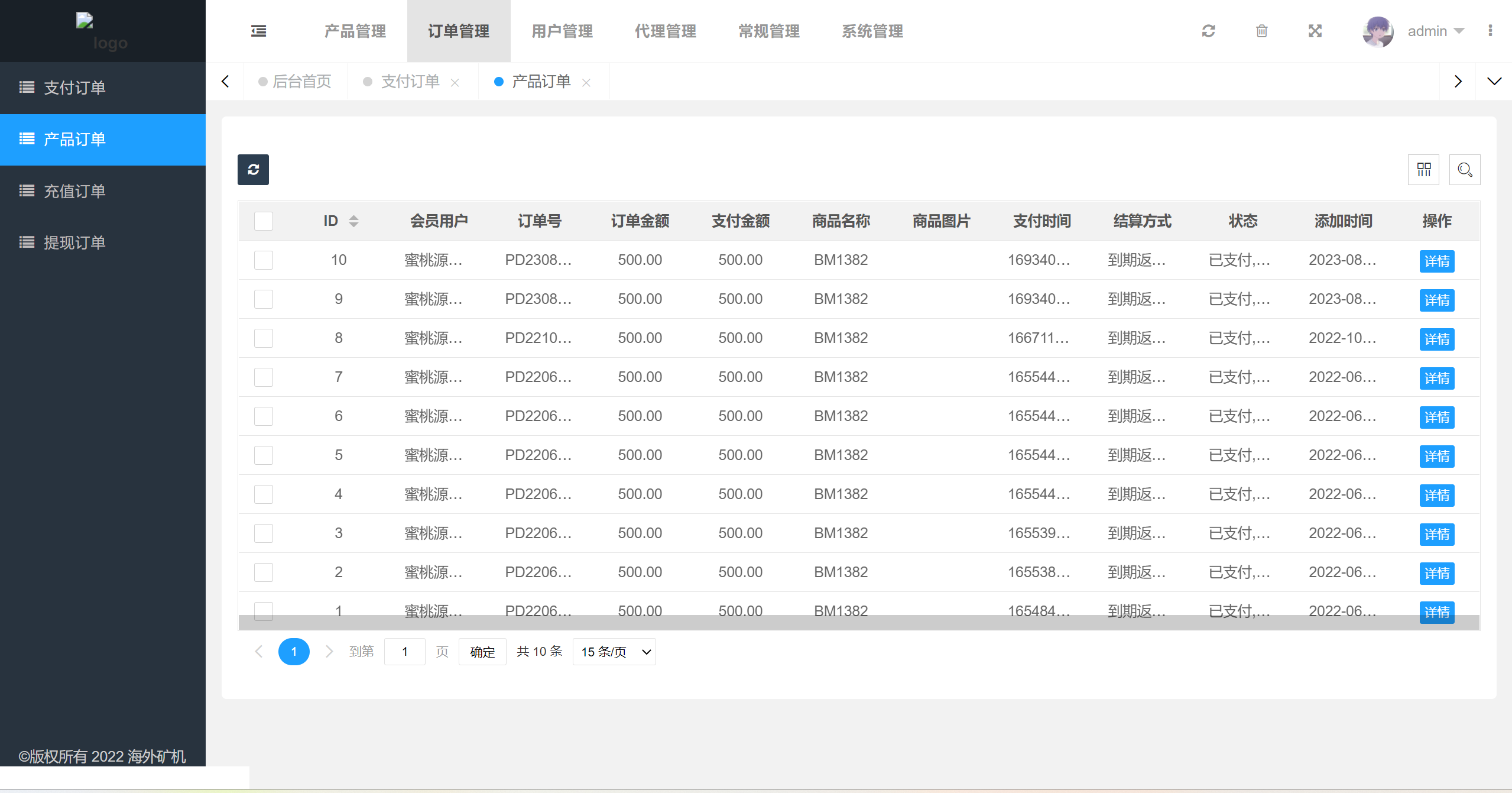
Task: Expand the tab options down-chevron
Action: coord(1494,82)
